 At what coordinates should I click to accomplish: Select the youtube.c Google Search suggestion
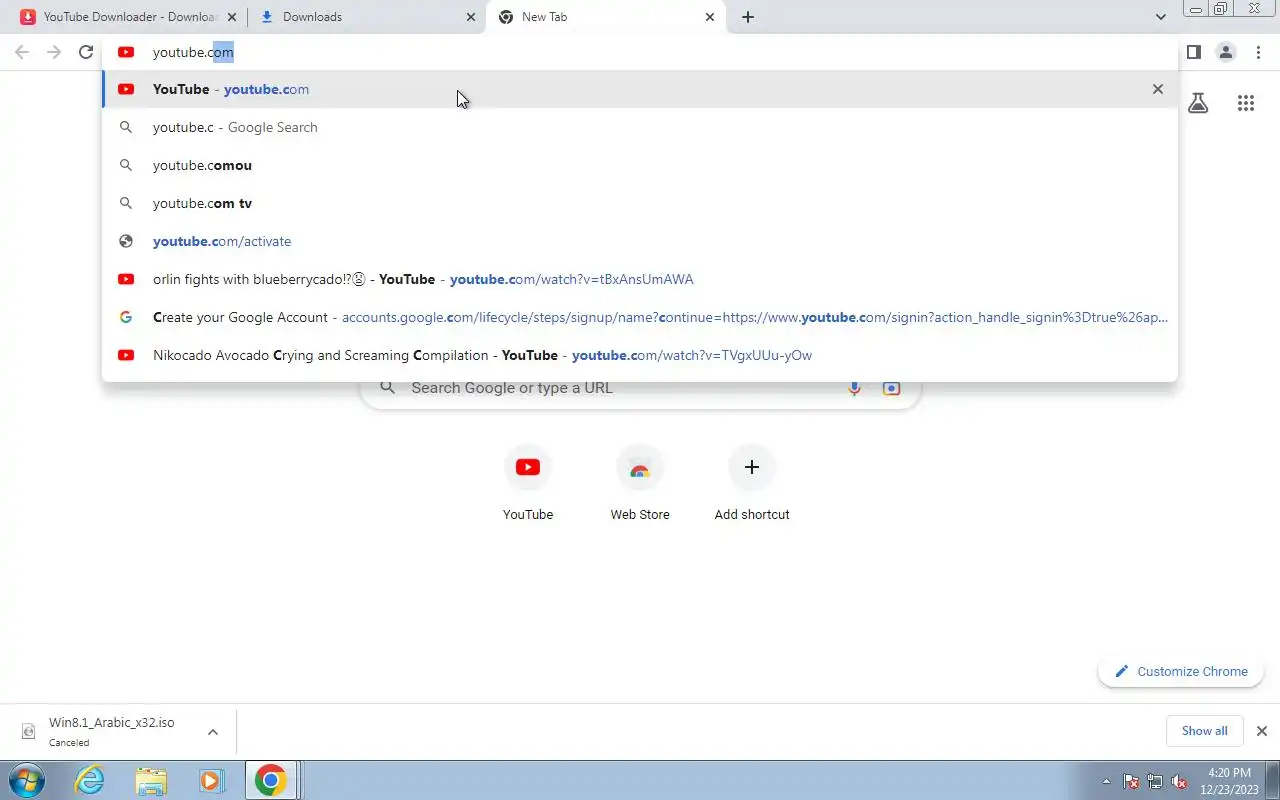point(640,127)
